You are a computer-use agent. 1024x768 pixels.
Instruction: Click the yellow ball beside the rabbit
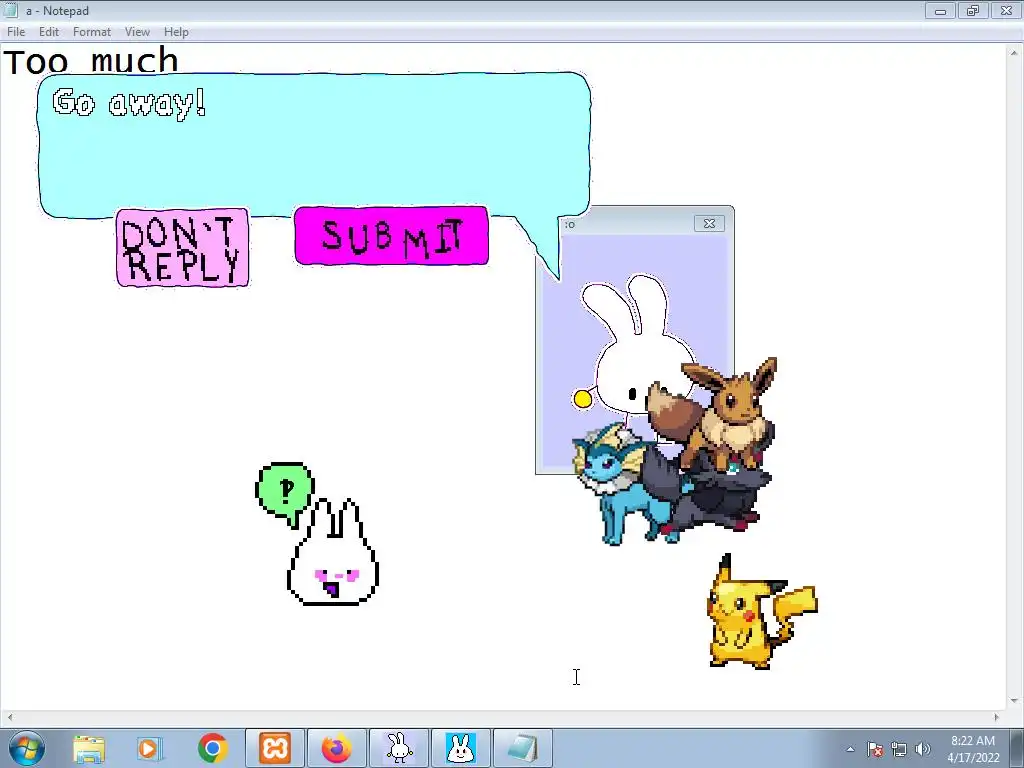(x=583, y=398)
